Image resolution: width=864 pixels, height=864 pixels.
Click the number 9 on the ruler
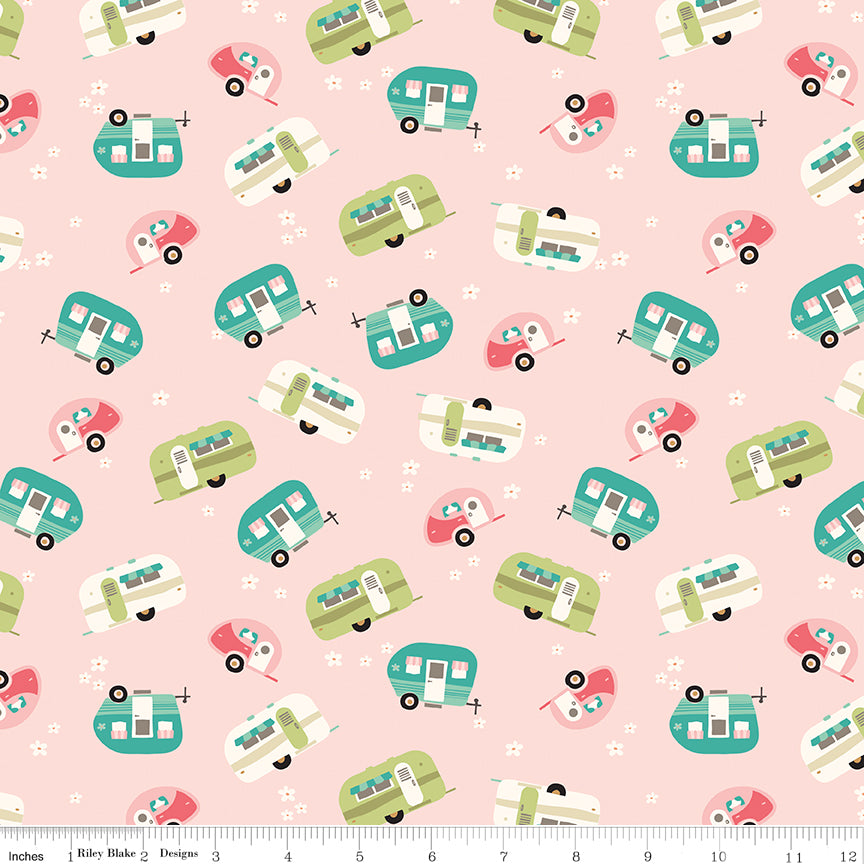click(x=648, y=855)
